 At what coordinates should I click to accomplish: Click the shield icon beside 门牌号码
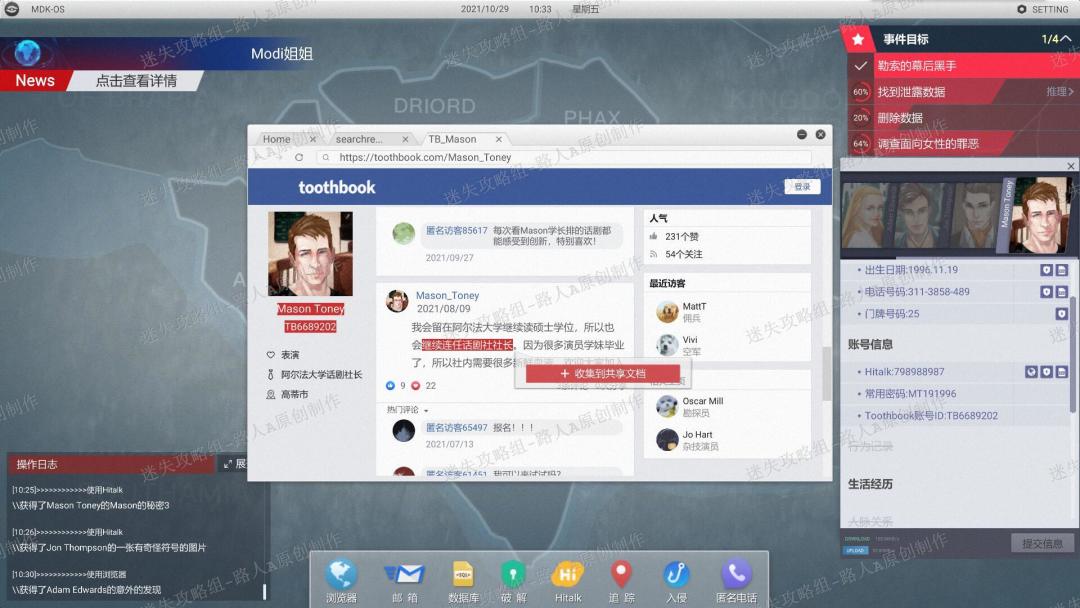1061,314
